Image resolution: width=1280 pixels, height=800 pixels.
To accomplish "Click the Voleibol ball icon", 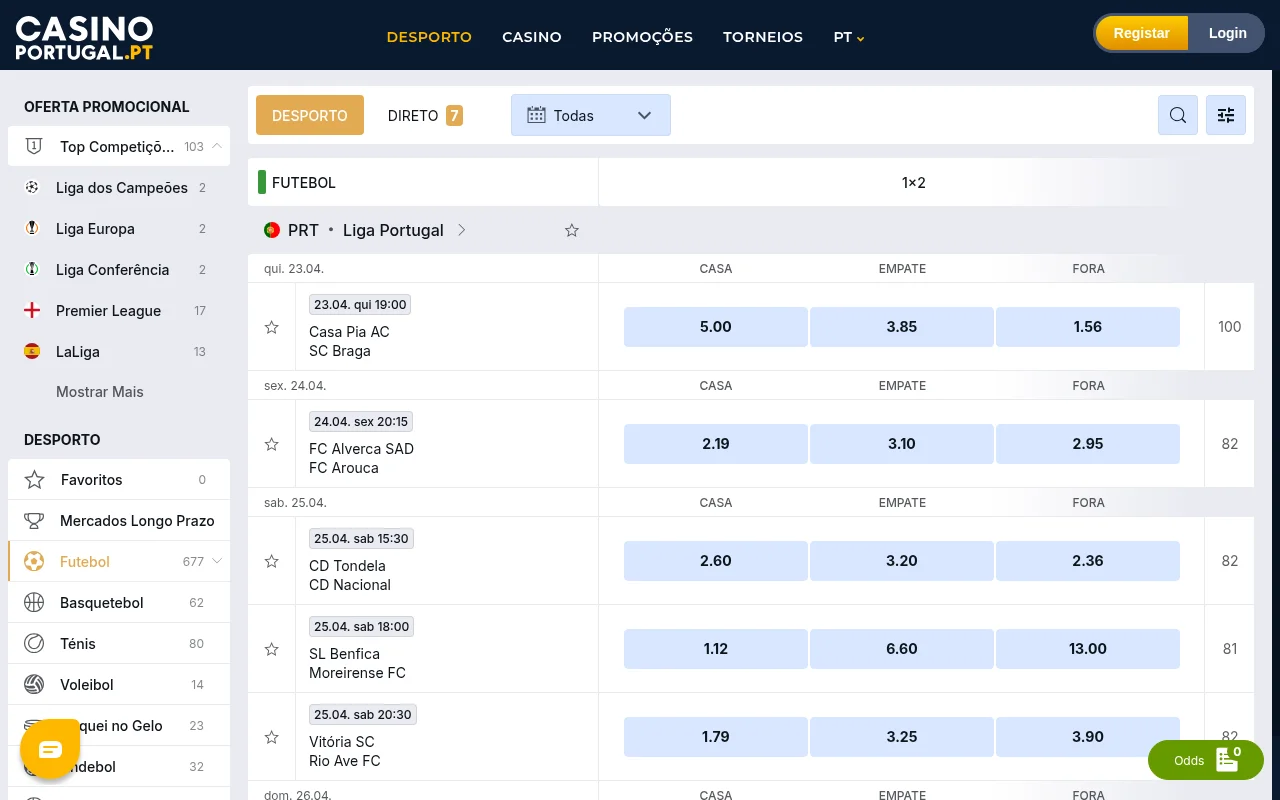I will pyautogui.click(x=34, y=685).
